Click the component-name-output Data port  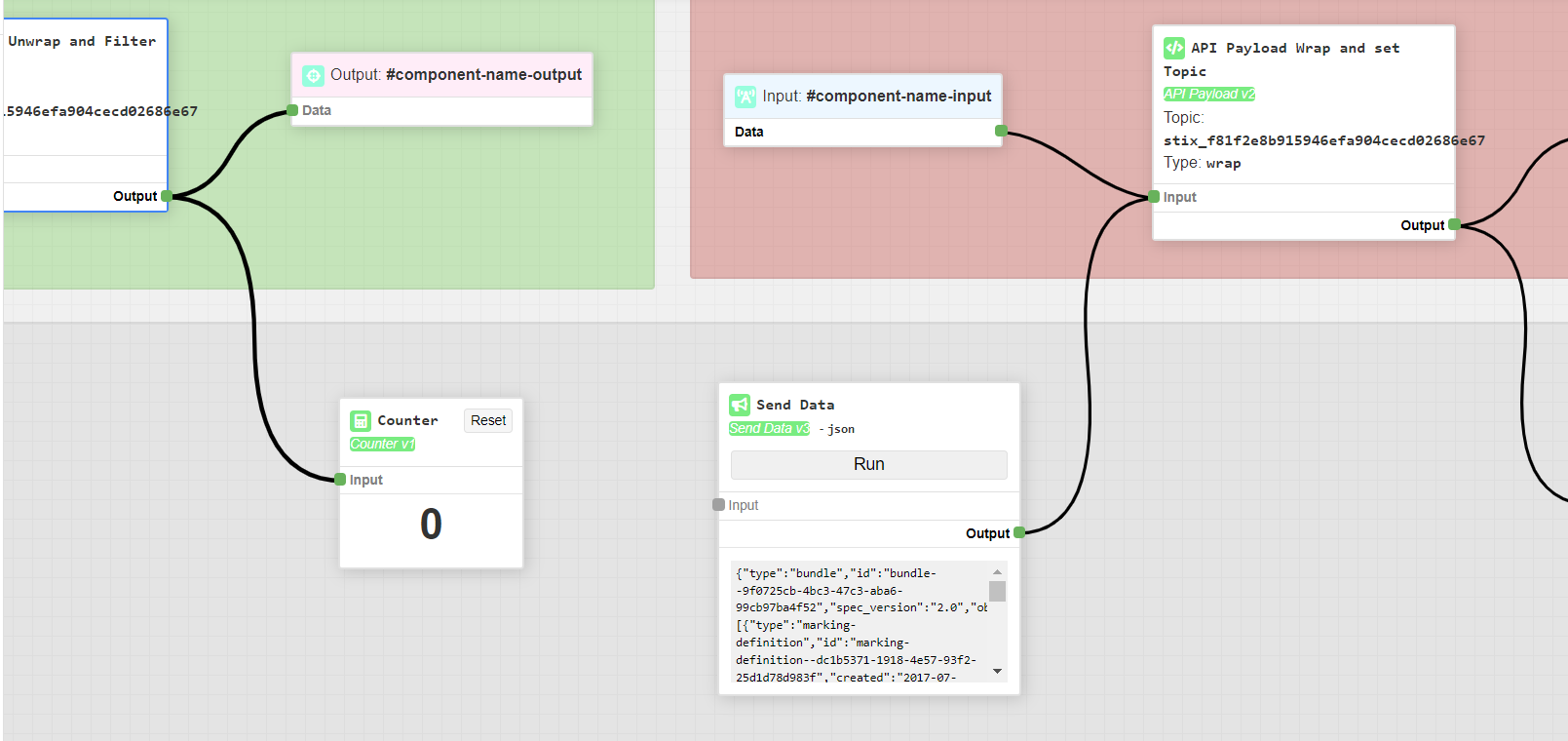pyautogui.click(x=292, y=110)
